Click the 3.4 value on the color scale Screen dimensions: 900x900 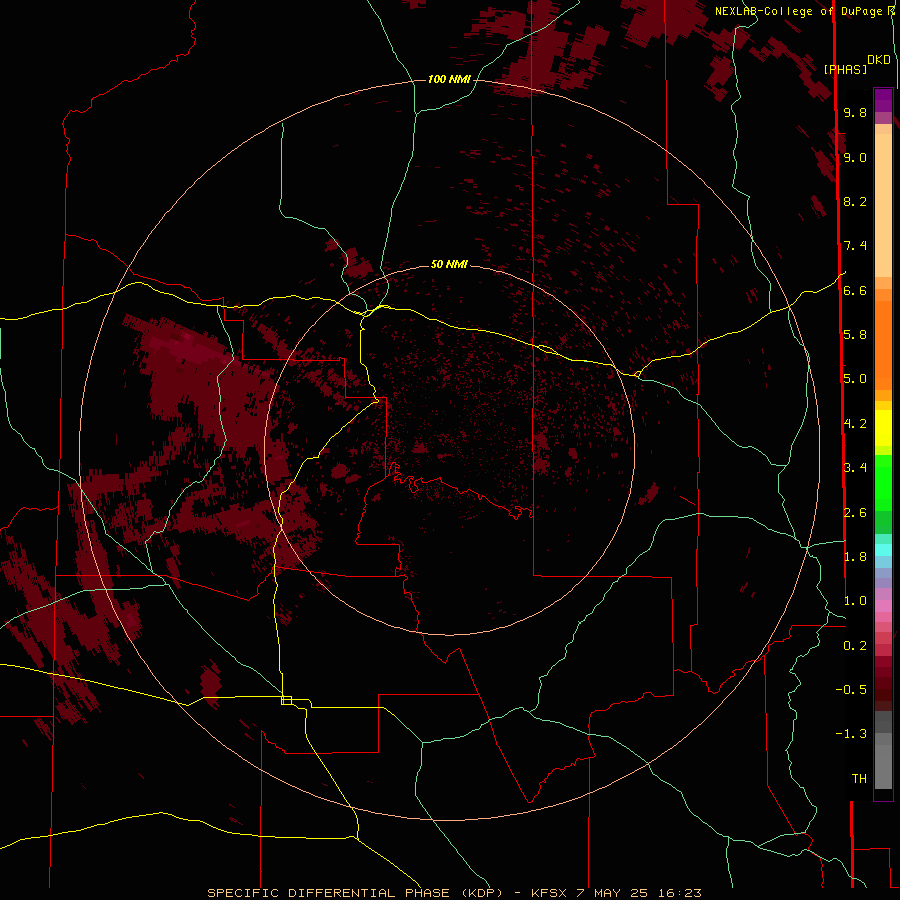(x=855, y=468)
